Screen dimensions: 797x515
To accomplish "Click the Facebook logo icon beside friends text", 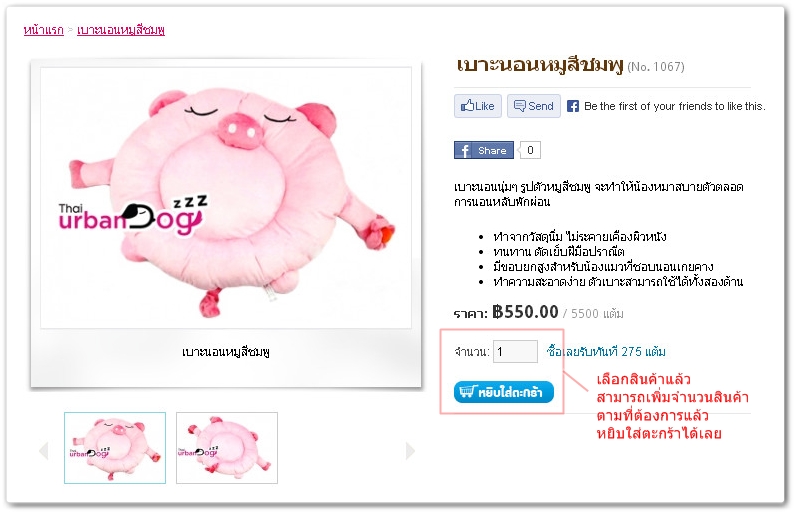I will pos(572,106).
